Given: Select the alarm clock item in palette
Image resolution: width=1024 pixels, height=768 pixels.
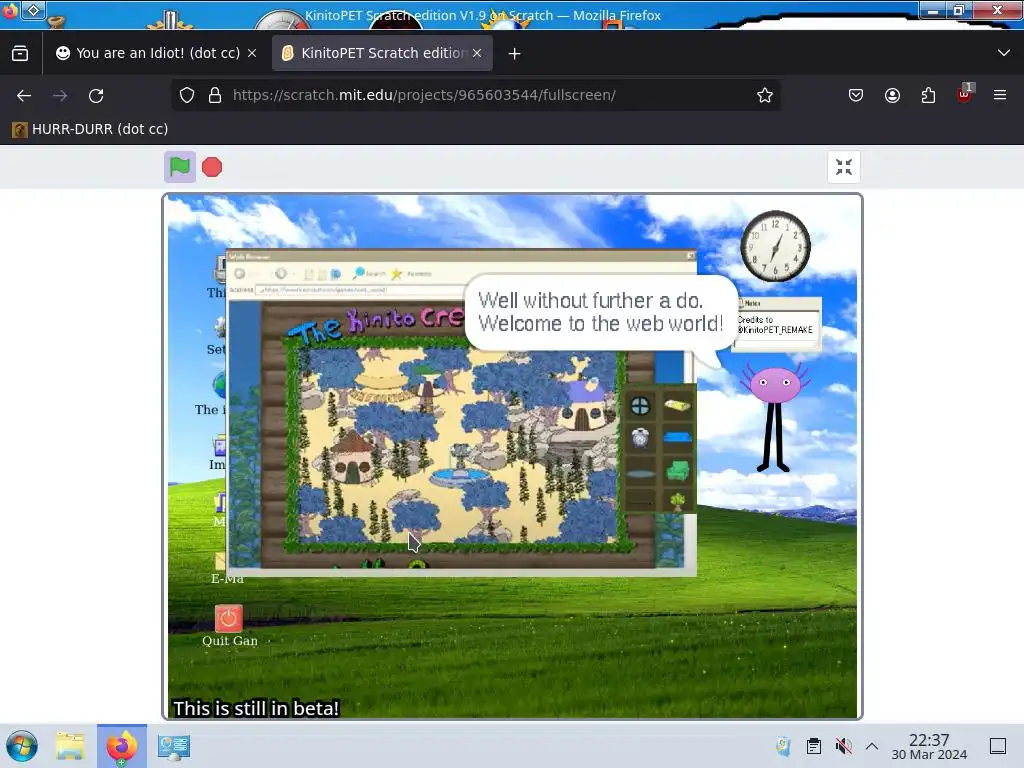Looking at the screenshot, I should pos(640,438).
